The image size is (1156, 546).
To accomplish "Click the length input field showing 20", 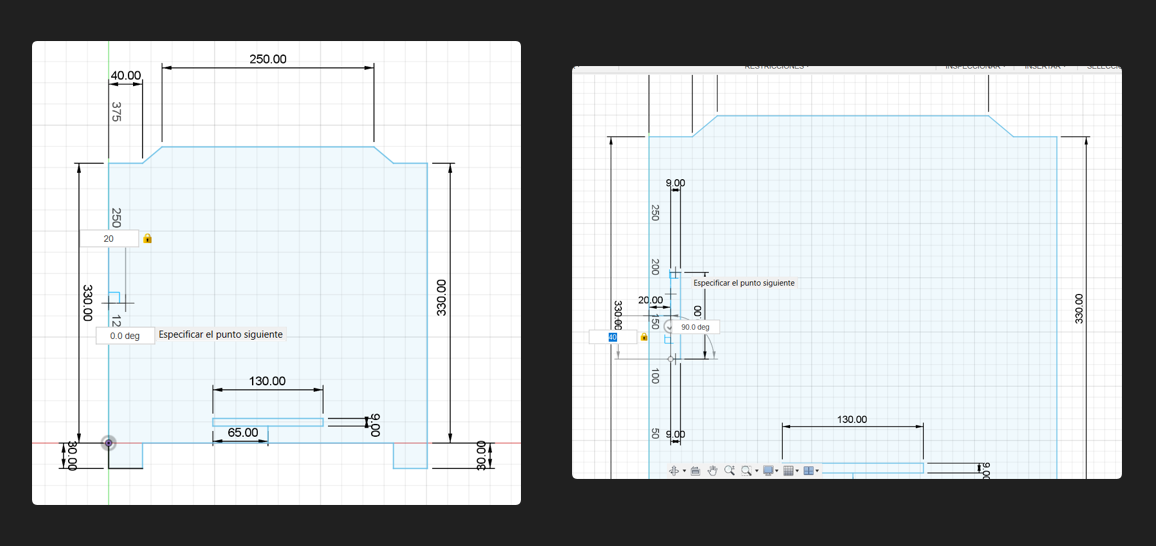I will click(109, 239).
